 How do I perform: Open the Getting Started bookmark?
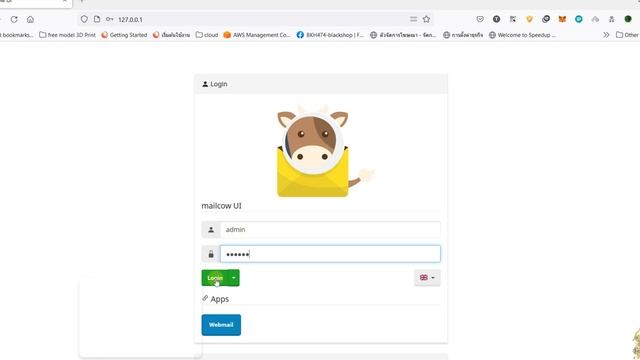click(124, 35)
